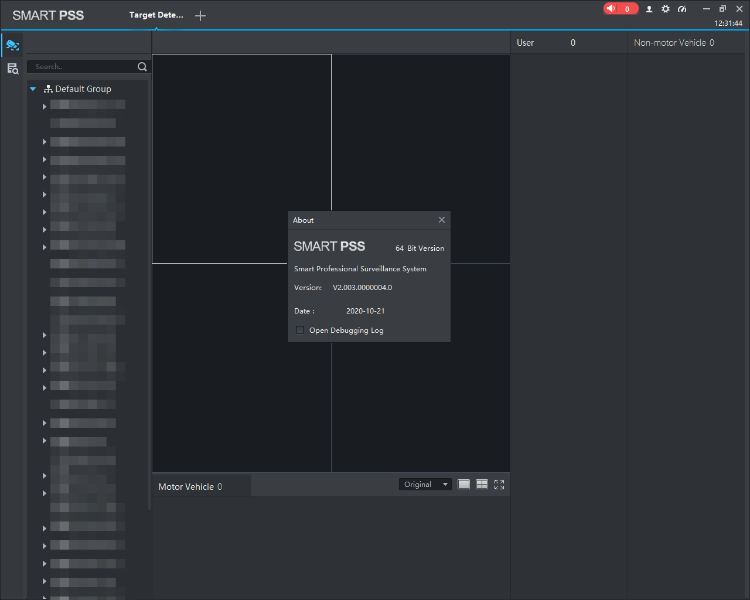
Task: Select the User 0 panel header
Action: 568,43
